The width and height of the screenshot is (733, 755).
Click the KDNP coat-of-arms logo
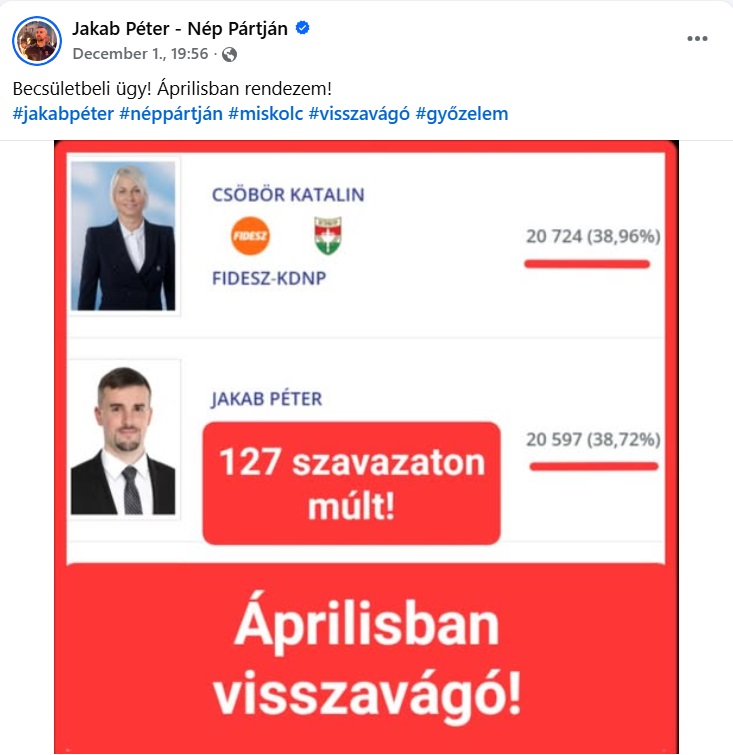point(327,235)
